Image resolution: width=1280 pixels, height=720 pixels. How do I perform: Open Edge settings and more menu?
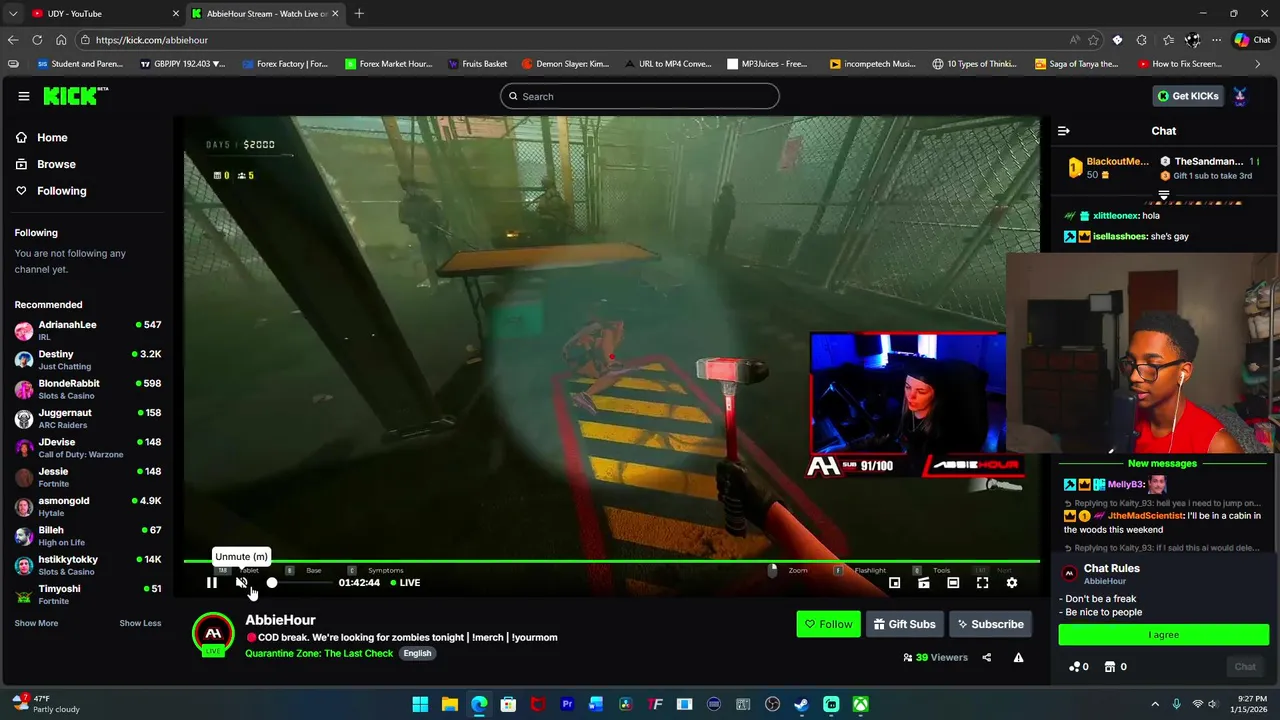pos(1216,40)
